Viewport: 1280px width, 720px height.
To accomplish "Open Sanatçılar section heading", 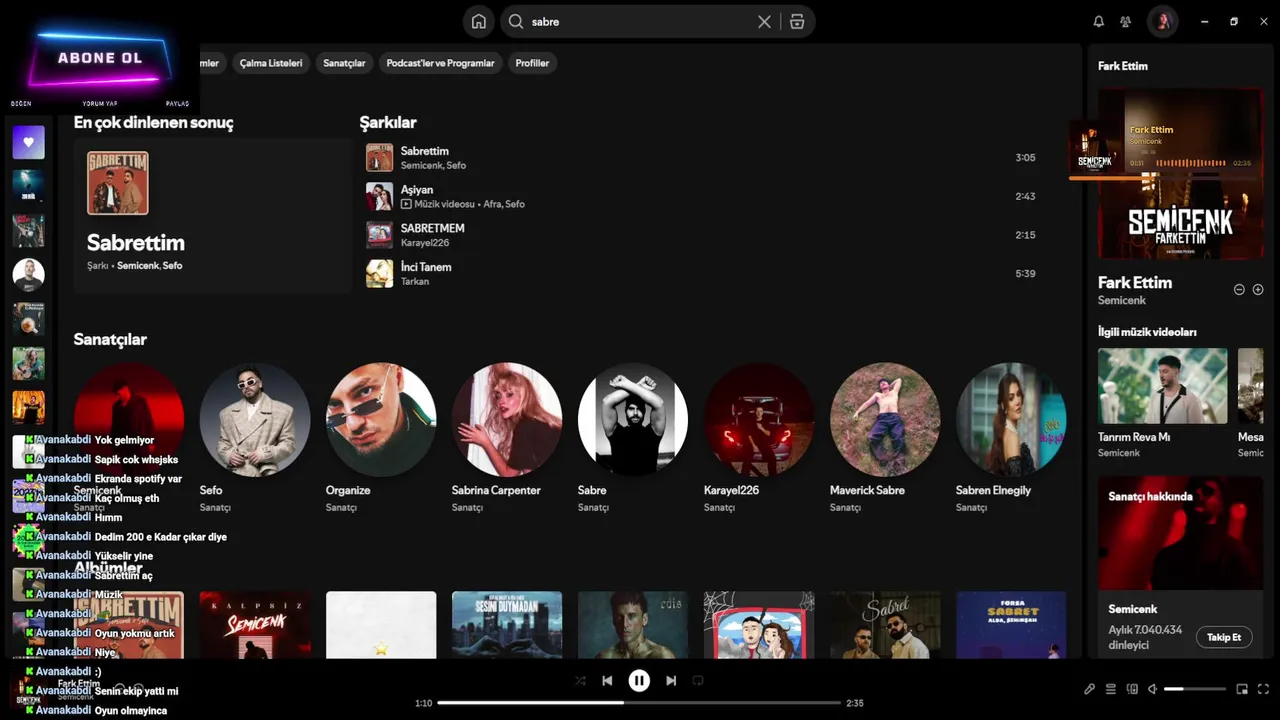I will tap(110, 339).
